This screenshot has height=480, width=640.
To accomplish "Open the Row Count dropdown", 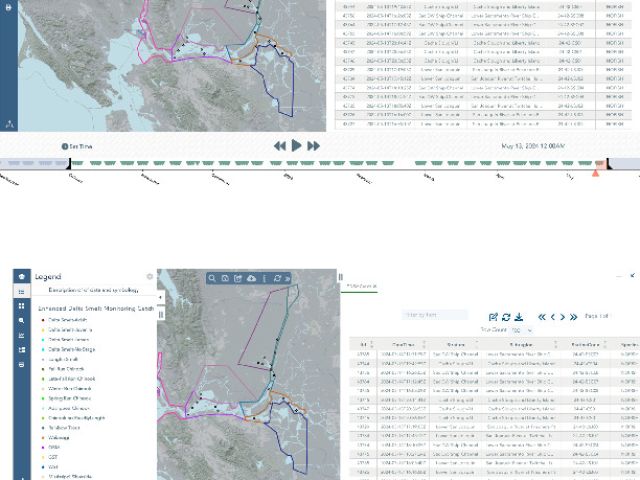I will pos(522,330).
